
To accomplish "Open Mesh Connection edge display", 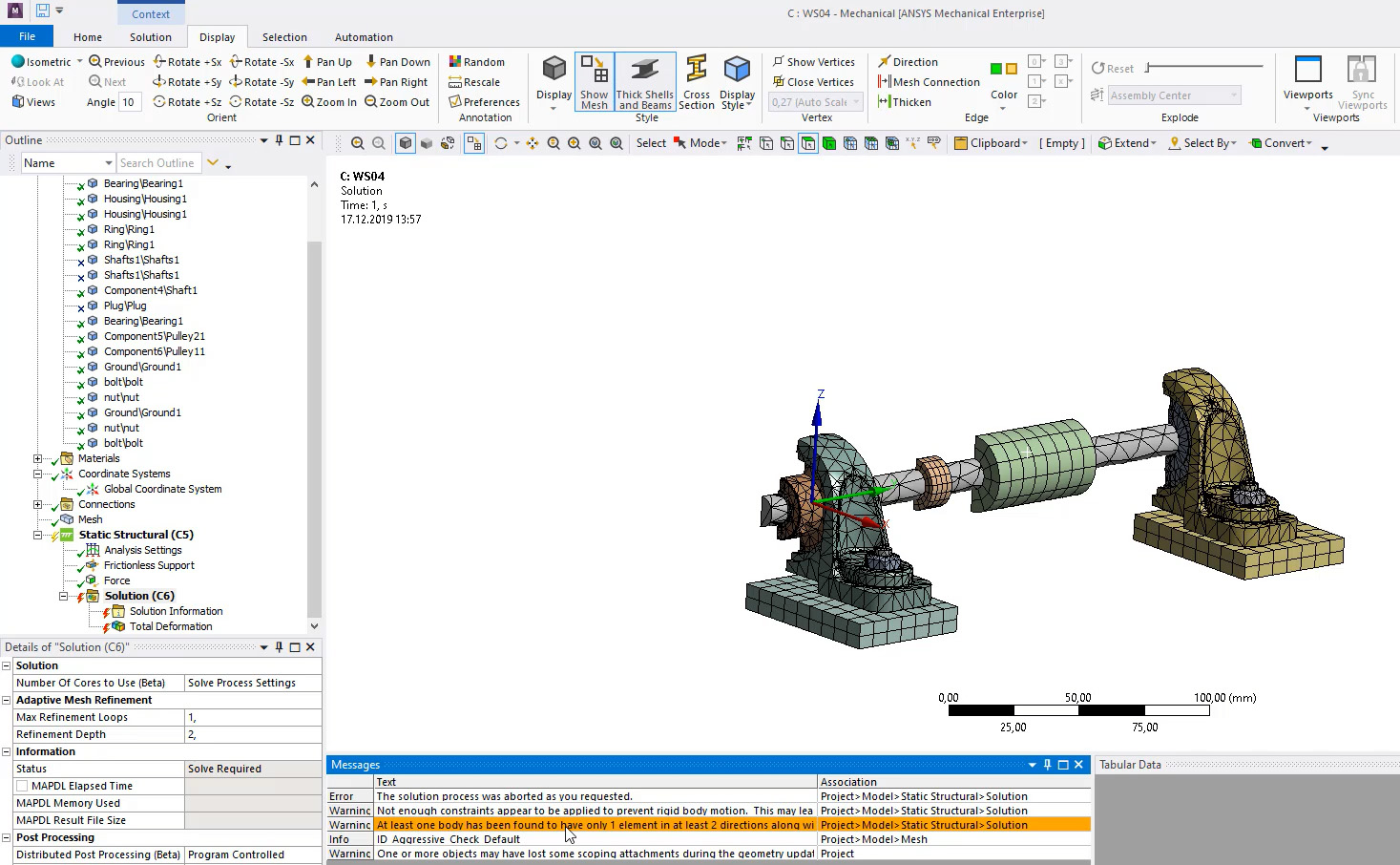I will tap(928, 81).
